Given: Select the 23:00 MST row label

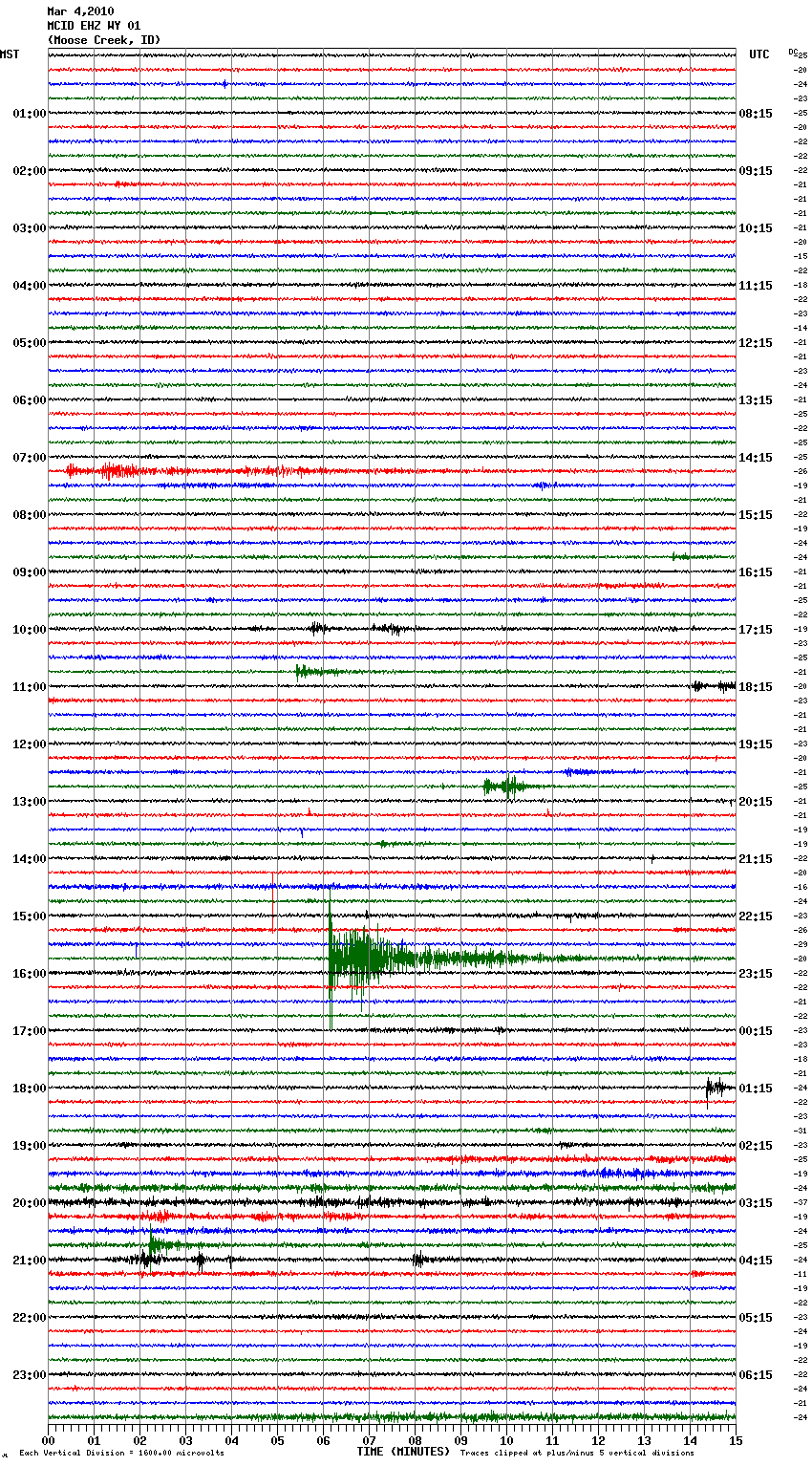Looking at the screenshot, I should (x=30, y=1375).
